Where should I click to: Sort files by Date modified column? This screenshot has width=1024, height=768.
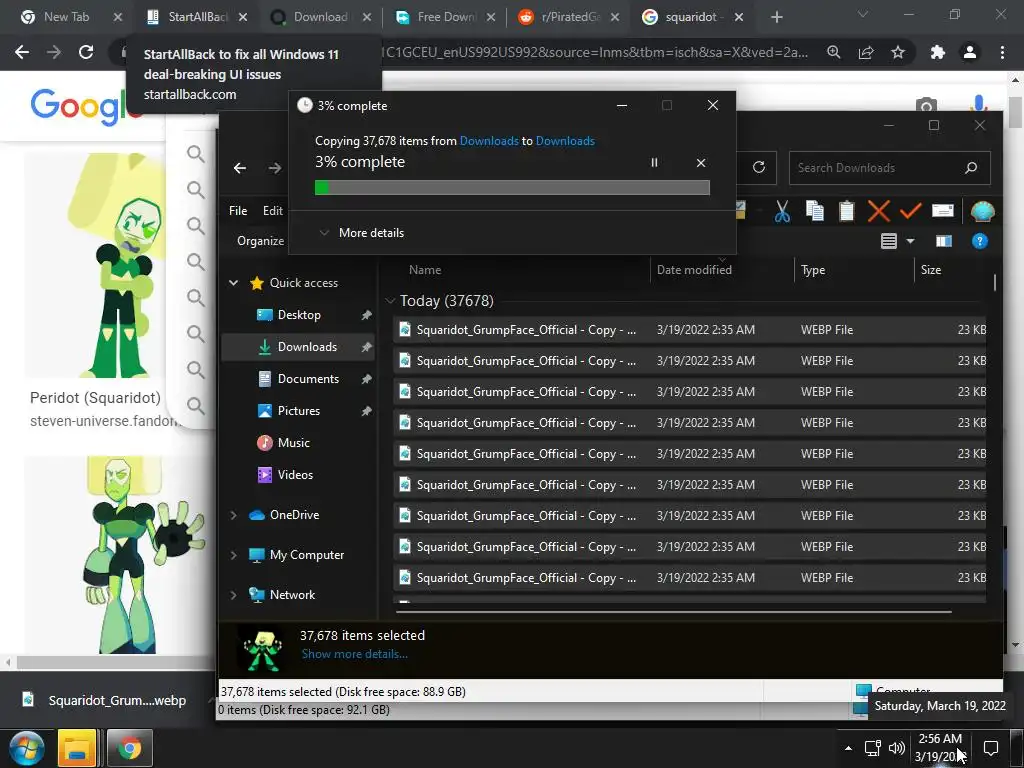coord(694,270)
